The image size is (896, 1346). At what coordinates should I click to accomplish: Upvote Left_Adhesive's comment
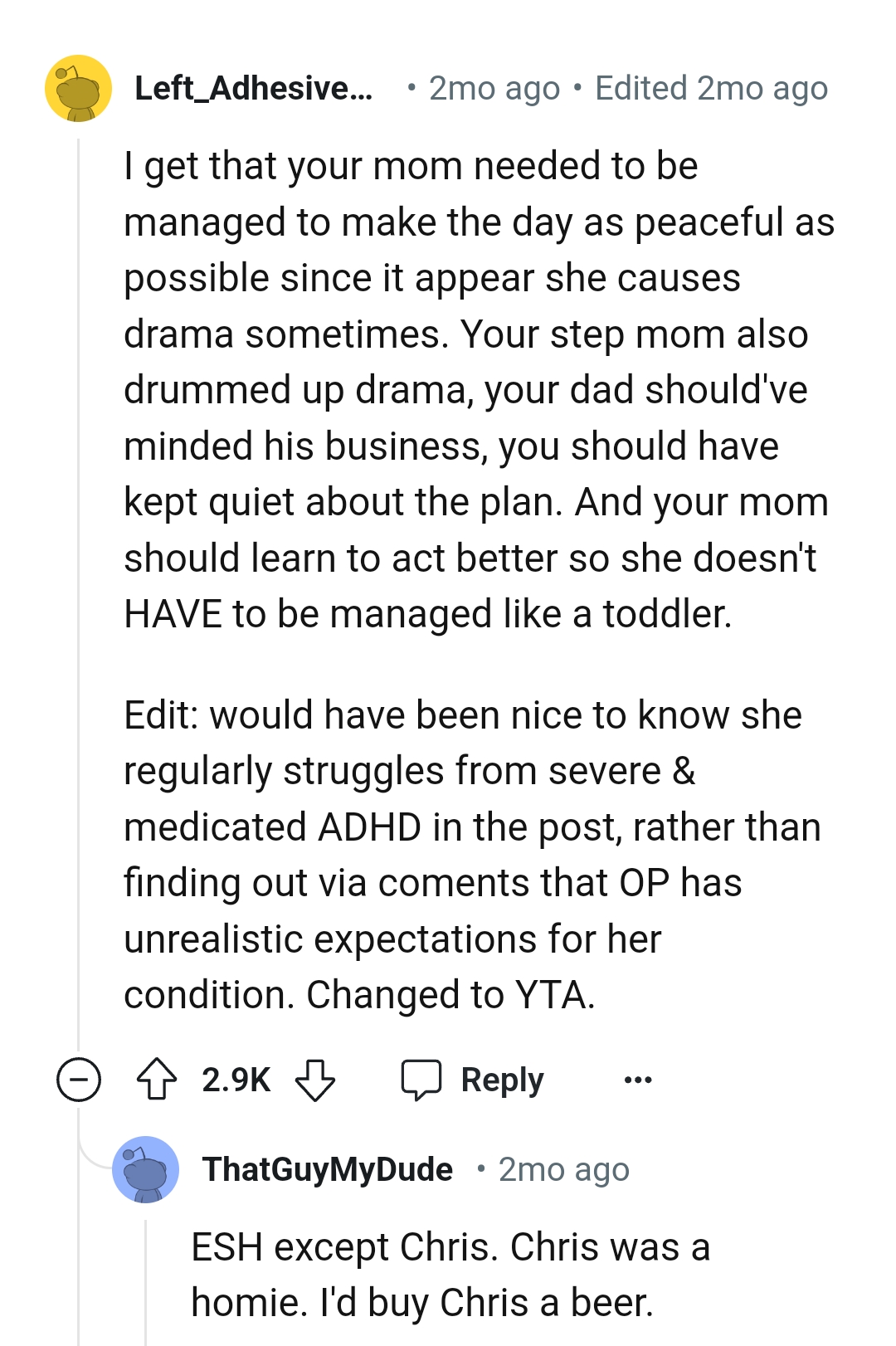pyautogui.click(x=158, y=1080)
